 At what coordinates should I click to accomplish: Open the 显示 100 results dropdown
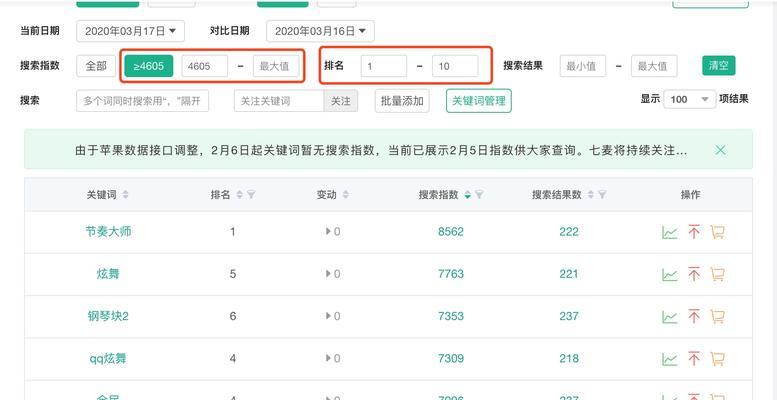(x=689, y=99)
